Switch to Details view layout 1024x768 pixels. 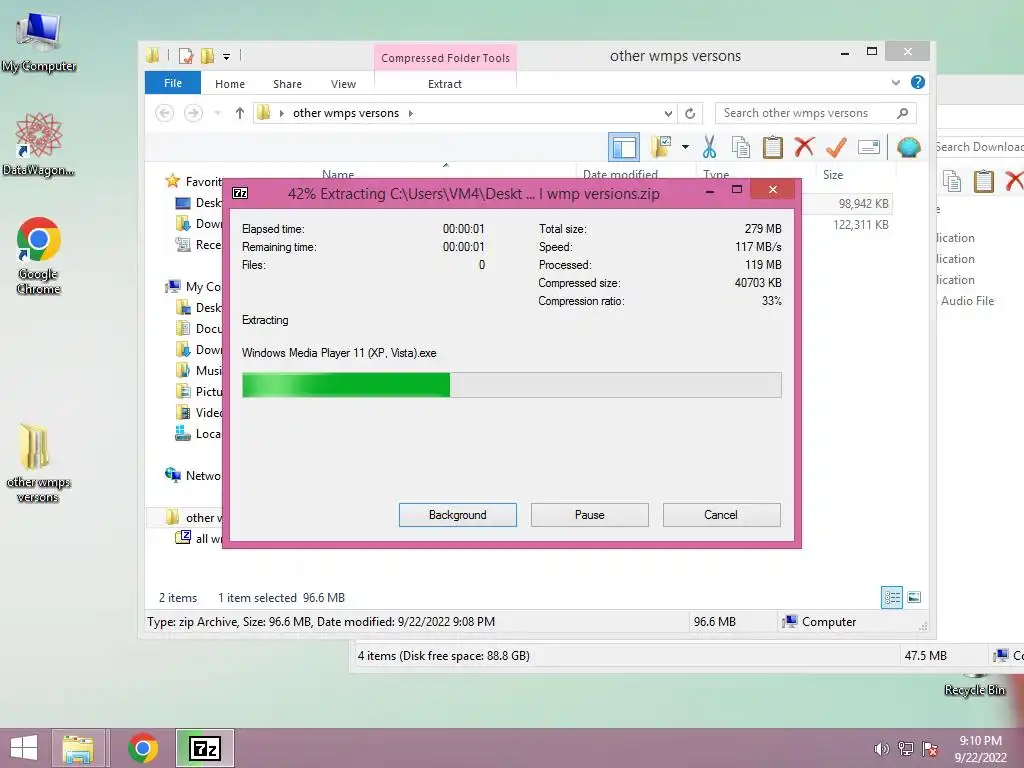[x=891, y=597]
